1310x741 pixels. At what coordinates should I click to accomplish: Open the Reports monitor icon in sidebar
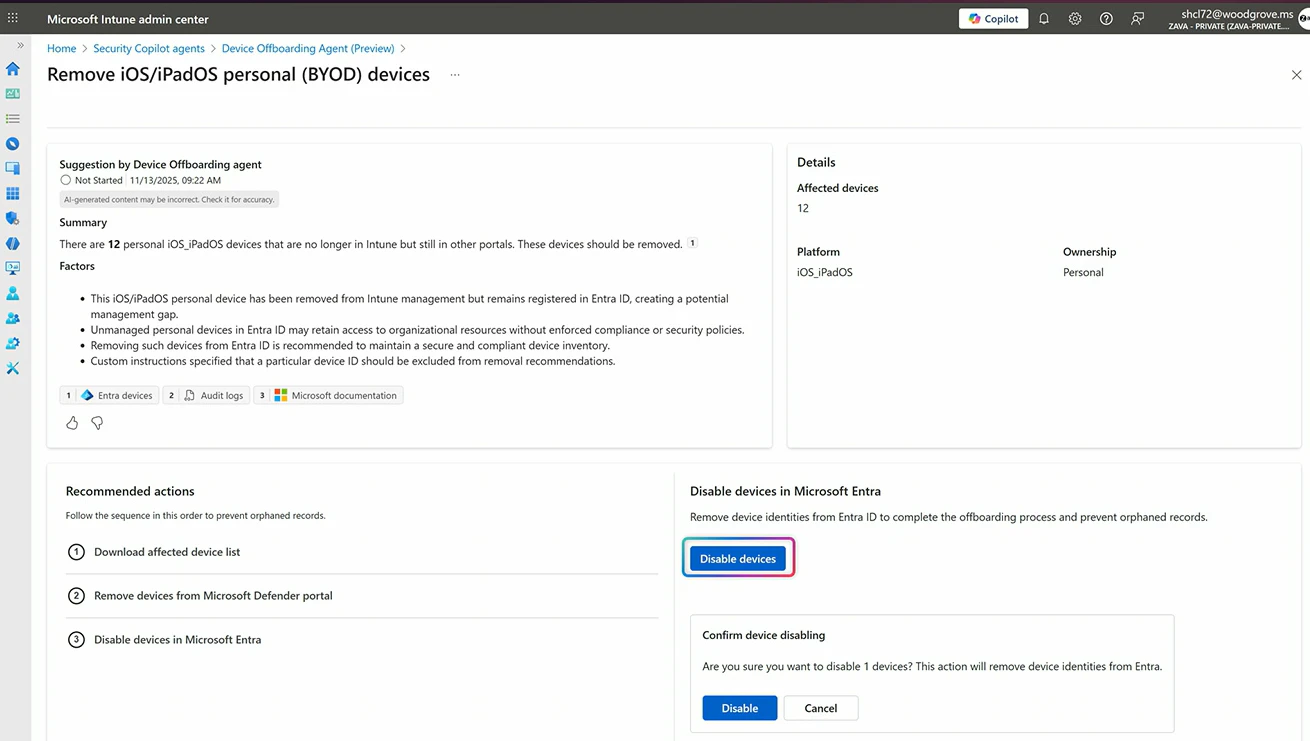tap(13, 268)
